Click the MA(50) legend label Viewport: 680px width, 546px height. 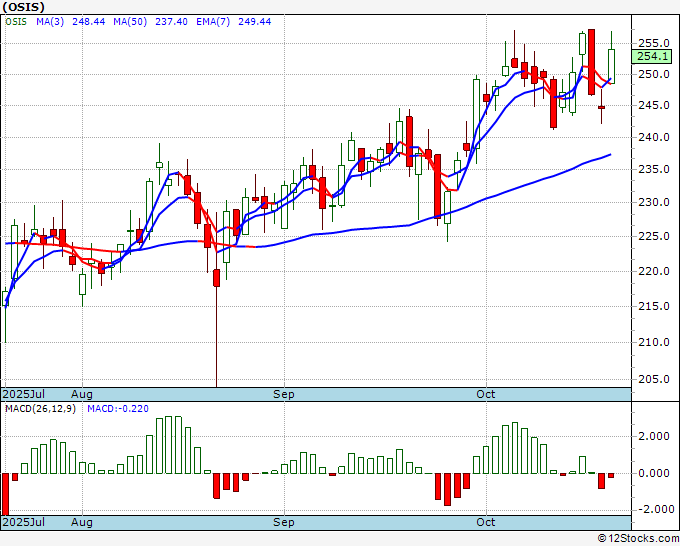130,22
